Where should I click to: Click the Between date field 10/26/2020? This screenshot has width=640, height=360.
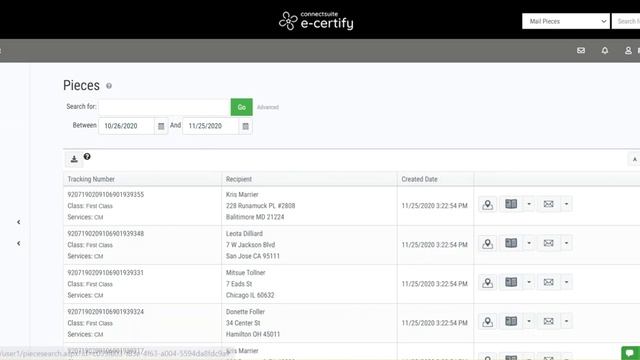click(x=126, y=126)
